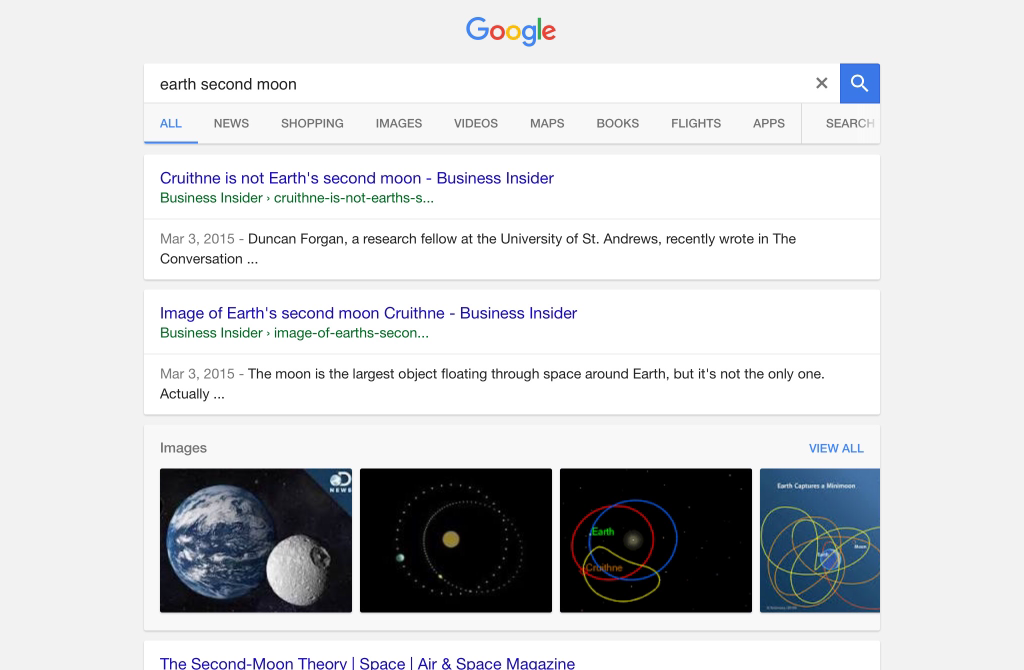This screenshot has width=1024, height=670.
Task: Click the blue magnifying glass search button
Action: click(x=859, y=84)
